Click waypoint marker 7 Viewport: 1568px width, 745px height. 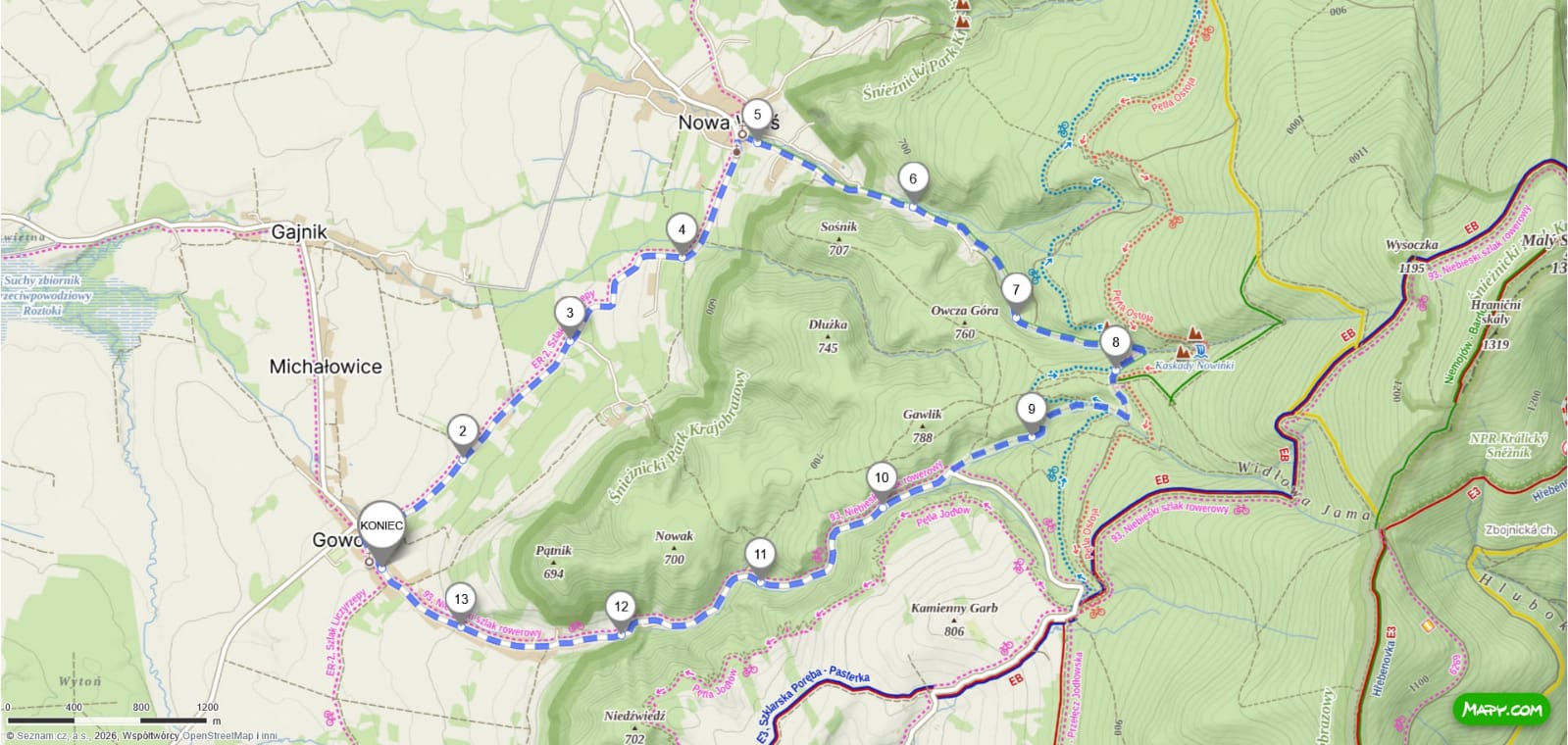pos(1016,290)
